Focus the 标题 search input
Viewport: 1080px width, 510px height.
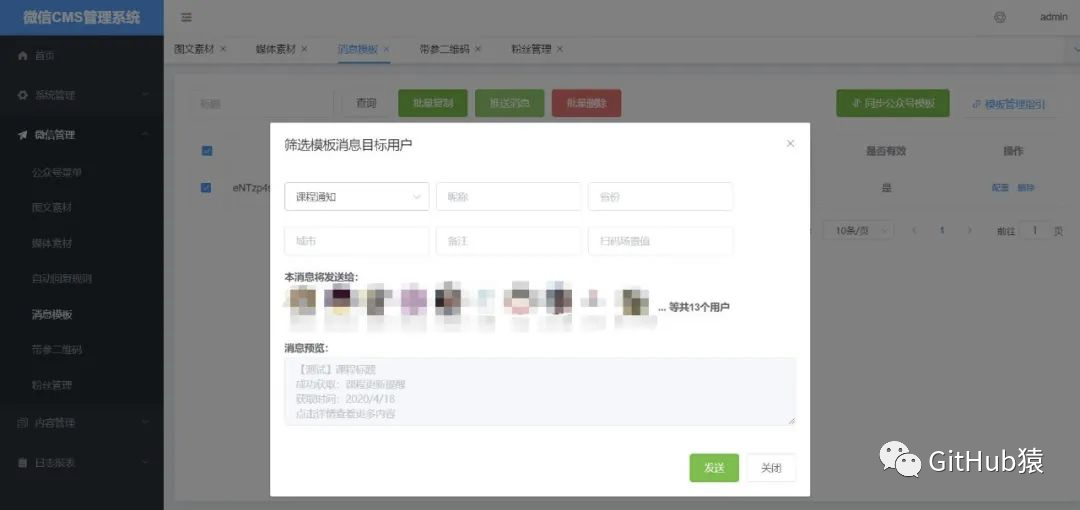[260, 103]
